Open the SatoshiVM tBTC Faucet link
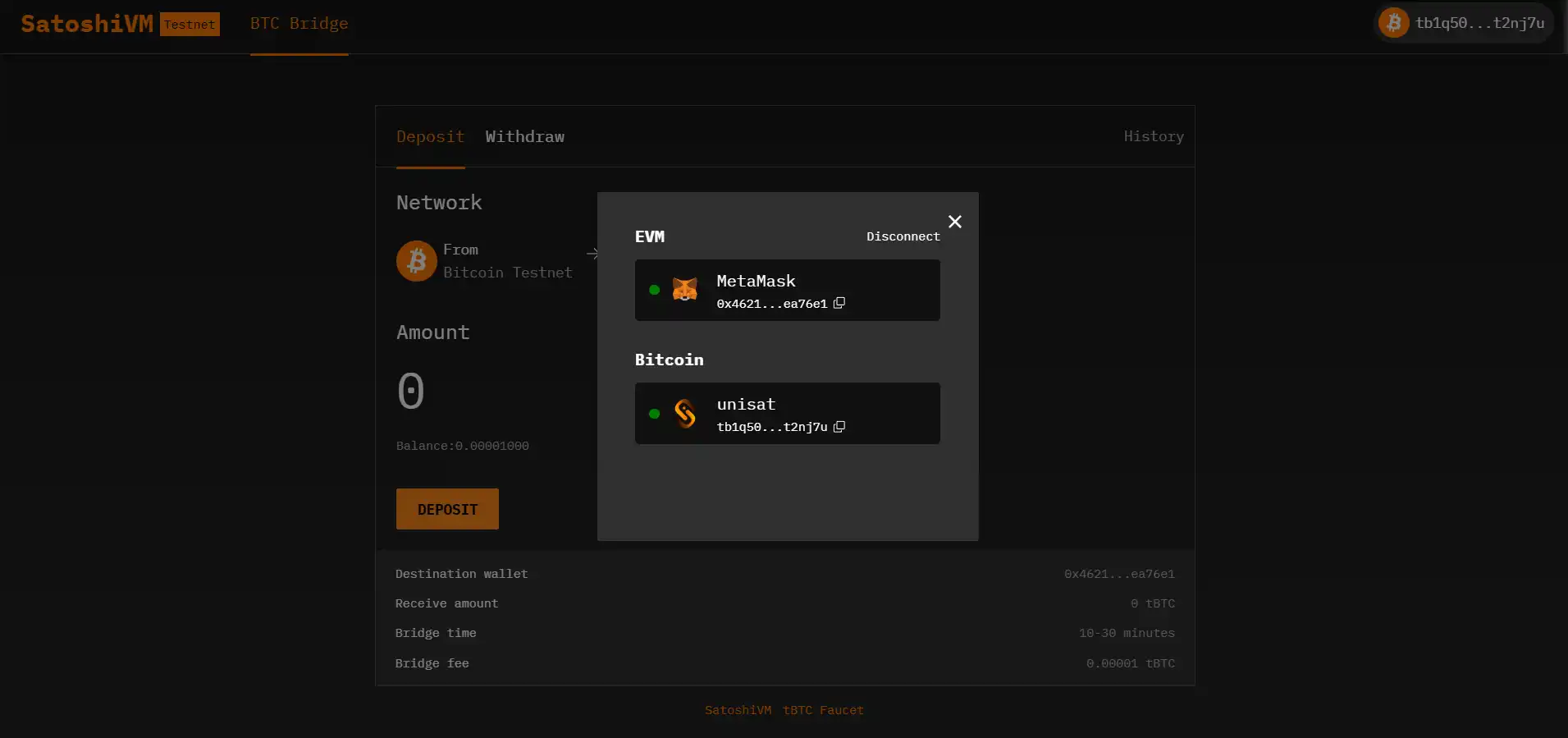 (x=784, y=710)
